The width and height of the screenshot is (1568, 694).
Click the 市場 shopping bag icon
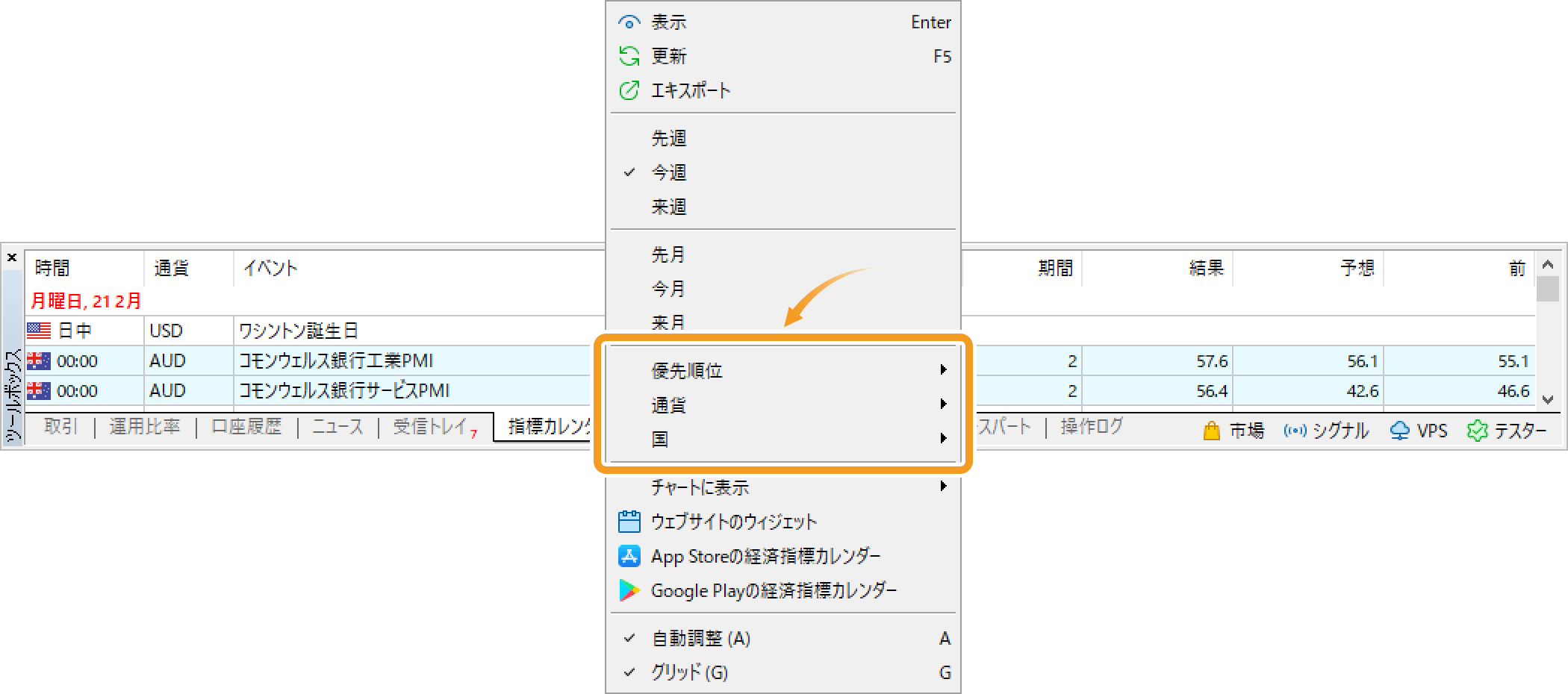coord(1212,431)
